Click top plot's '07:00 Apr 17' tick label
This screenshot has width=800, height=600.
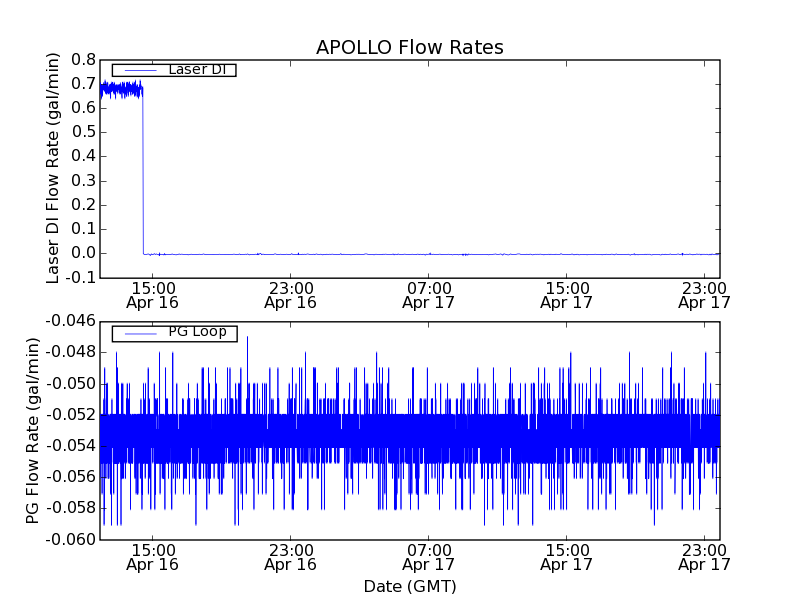(x=429, y=295)
